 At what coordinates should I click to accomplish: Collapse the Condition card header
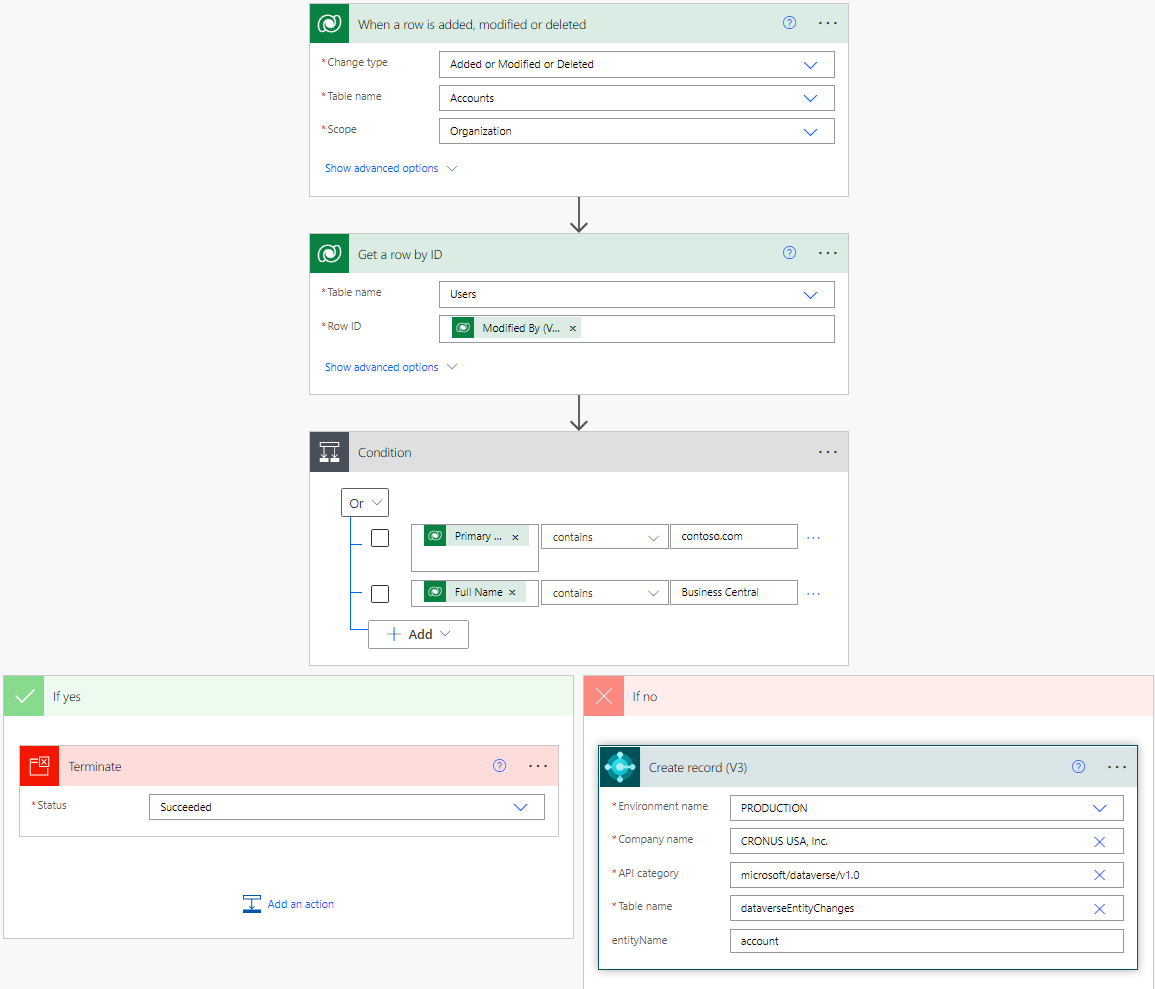tap(579, 451)
